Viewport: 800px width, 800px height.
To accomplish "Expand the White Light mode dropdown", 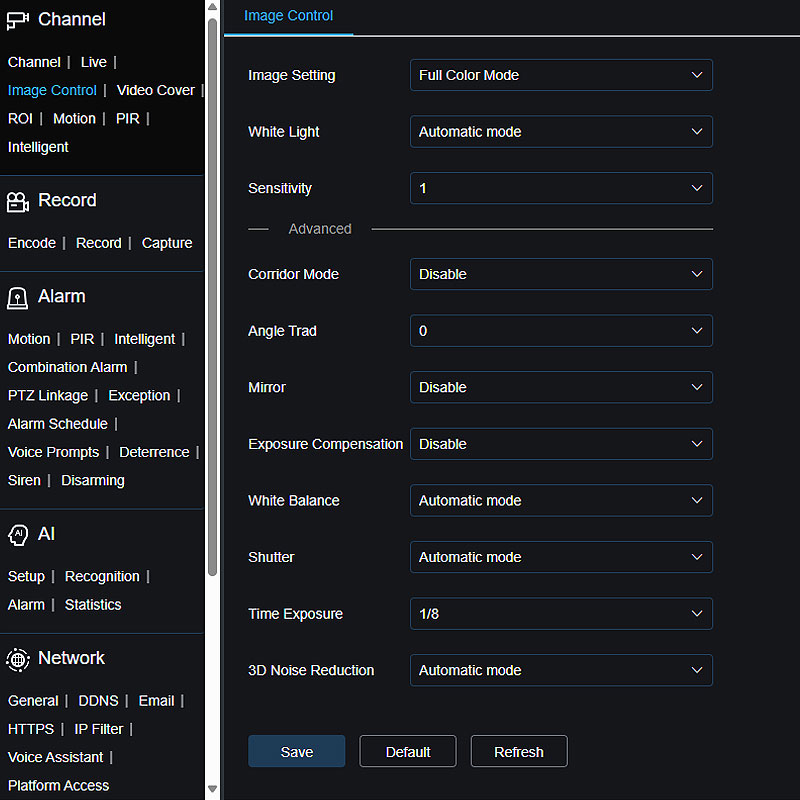I will click(x=561, y=132).
